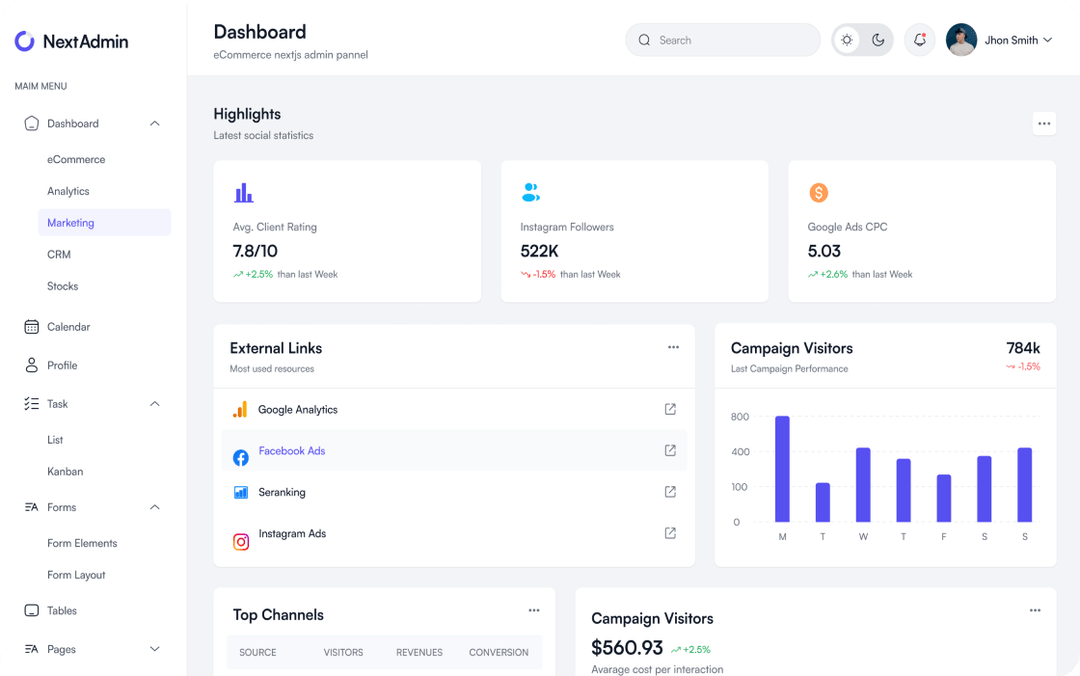This screenshot has height=676, width=1080.
Task: Click the Google Ads CPC dollar icon
Action: pos(819,192)
